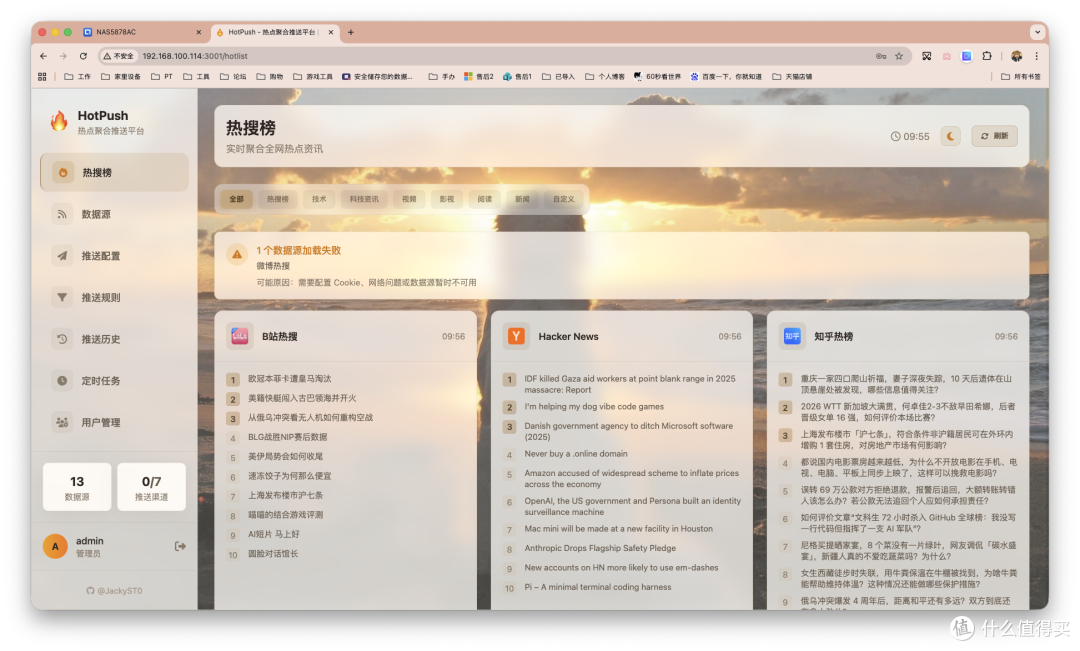
Task: Open 'Pi – A minimal terminal coding harness'
Action: (x=598, y=587)
